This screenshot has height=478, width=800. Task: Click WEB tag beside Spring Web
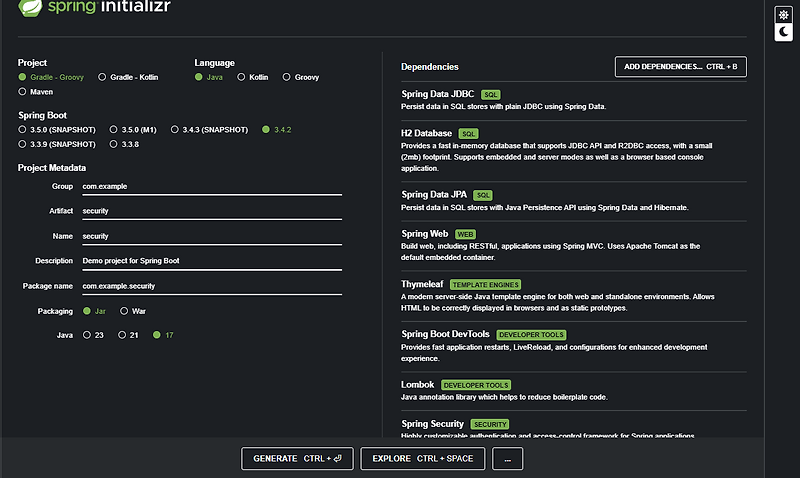click(x=465, y=235)
